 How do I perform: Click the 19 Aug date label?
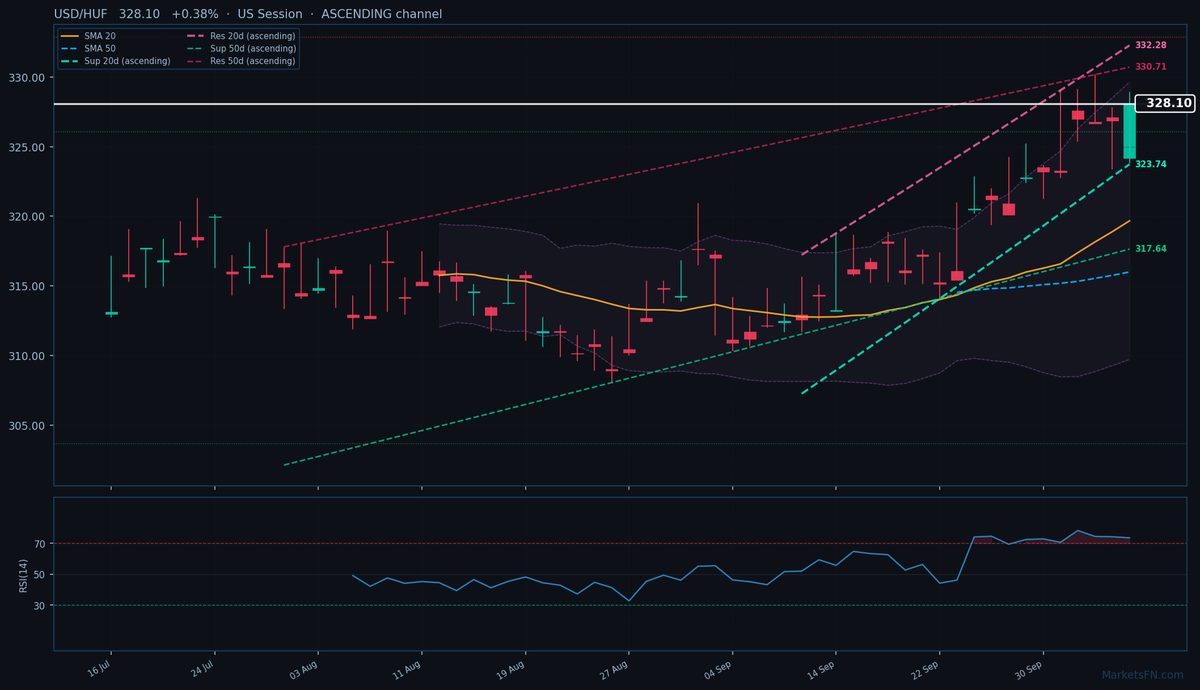(x=513, y=669)
